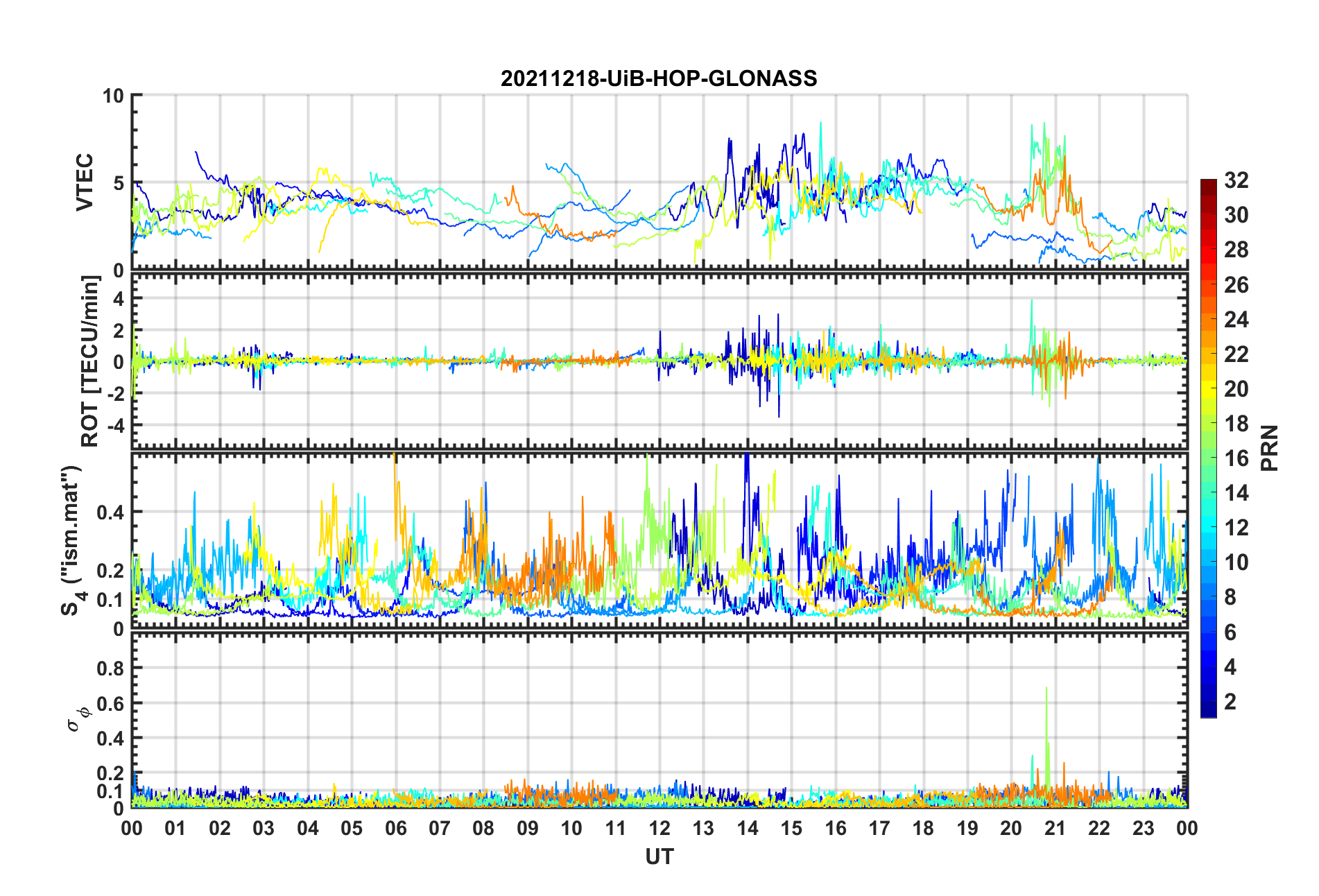The height and width of the screenshot is (896, 1319).
Task: Select the VTEC y-axis label
Action: click(x=85, y=182)
